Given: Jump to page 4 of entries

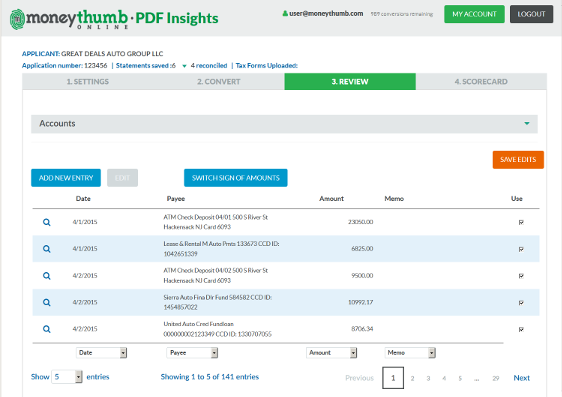Looking at the screenshot, I should pyautogui.click(x=444, y=378).
